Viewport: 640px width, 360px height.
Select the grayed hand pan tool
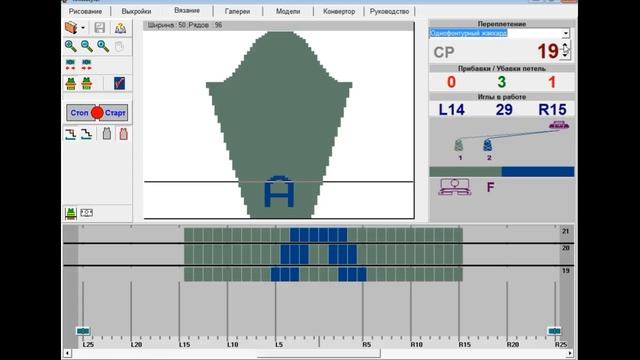click(x=119, y=47)
